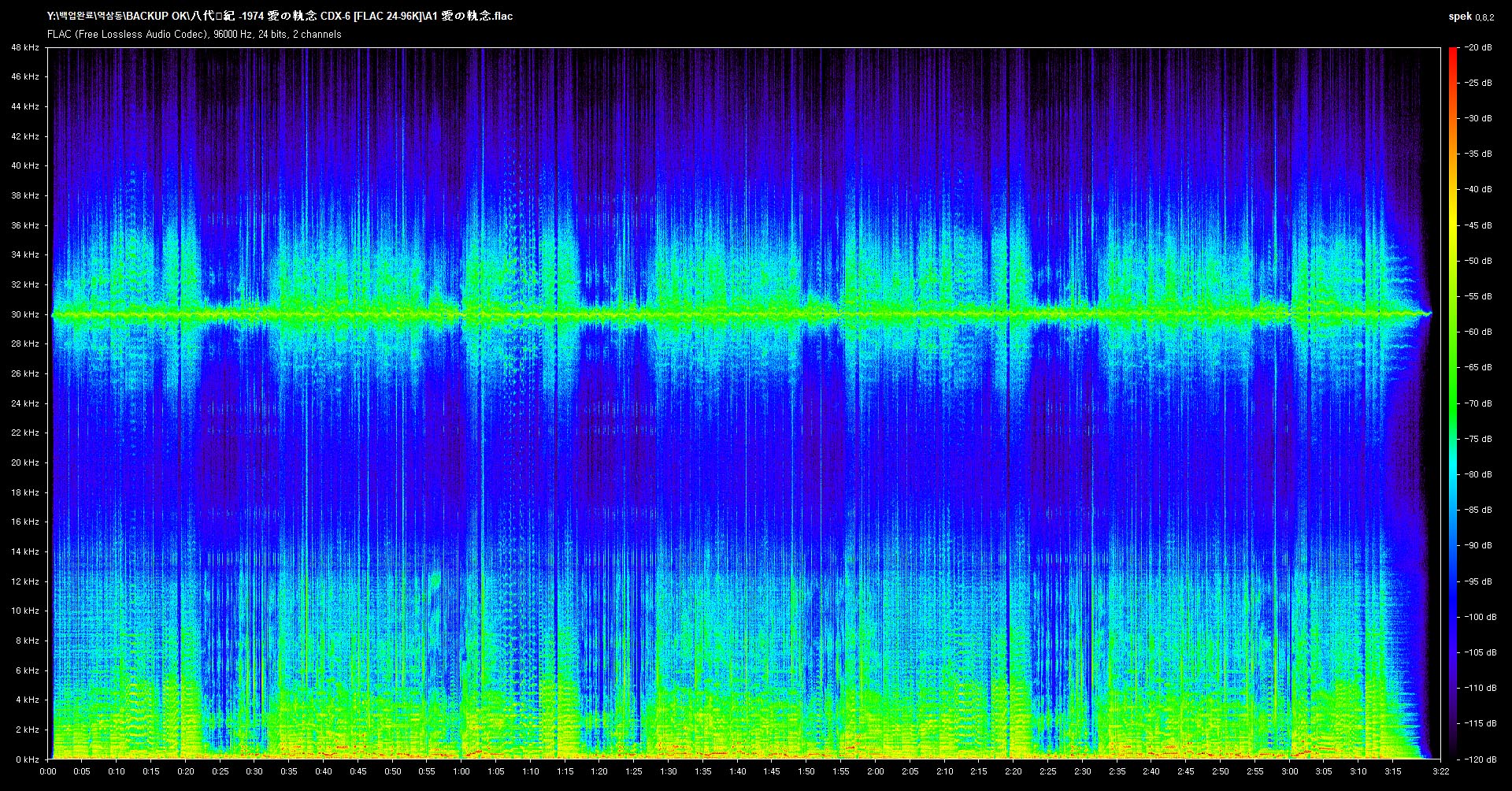Viewport: 1512px width, 791px height.
Task: Click the bright 30 kHz line in spectrogram
Action: point(740,314)
